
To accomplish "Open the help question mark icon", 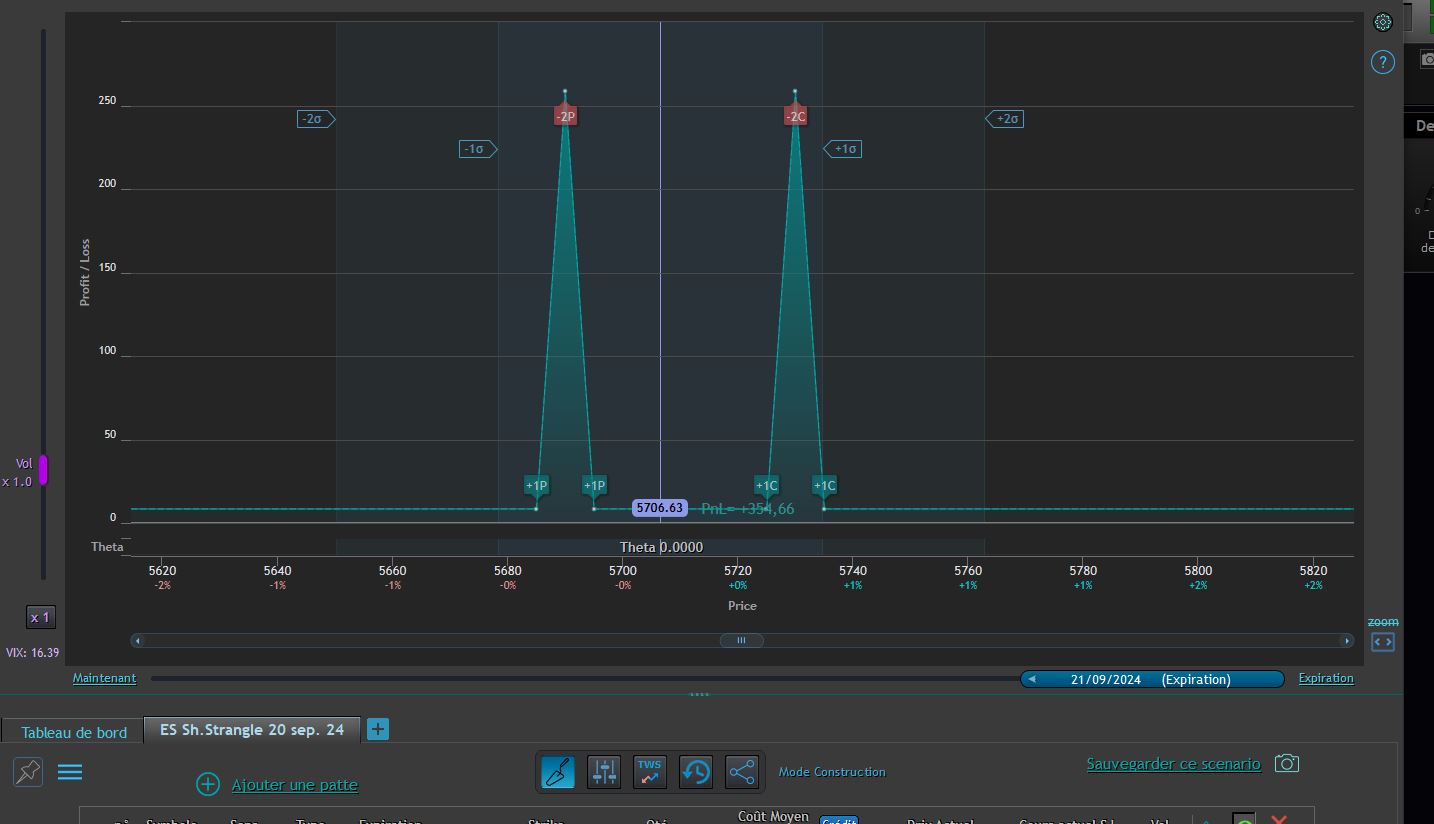I will 1383,62.
